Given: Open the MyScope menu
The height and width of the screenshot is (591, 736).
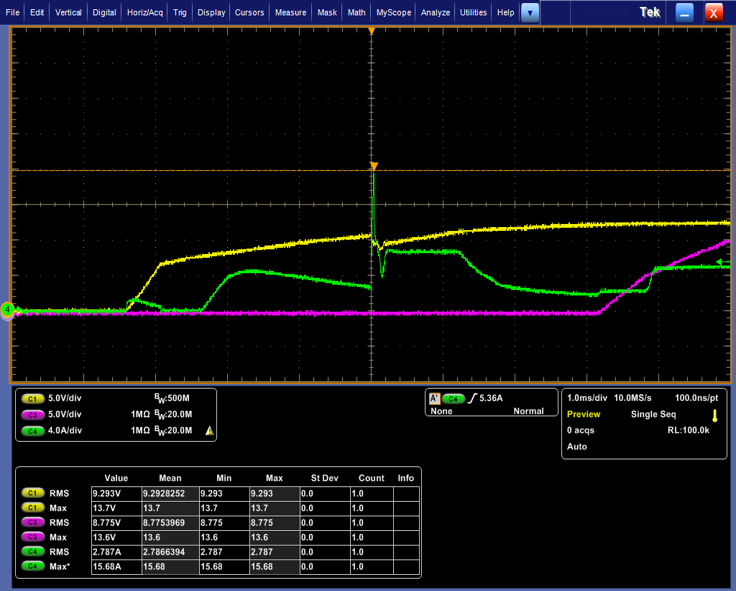Looking at the screenshot, I should point(393,13).
